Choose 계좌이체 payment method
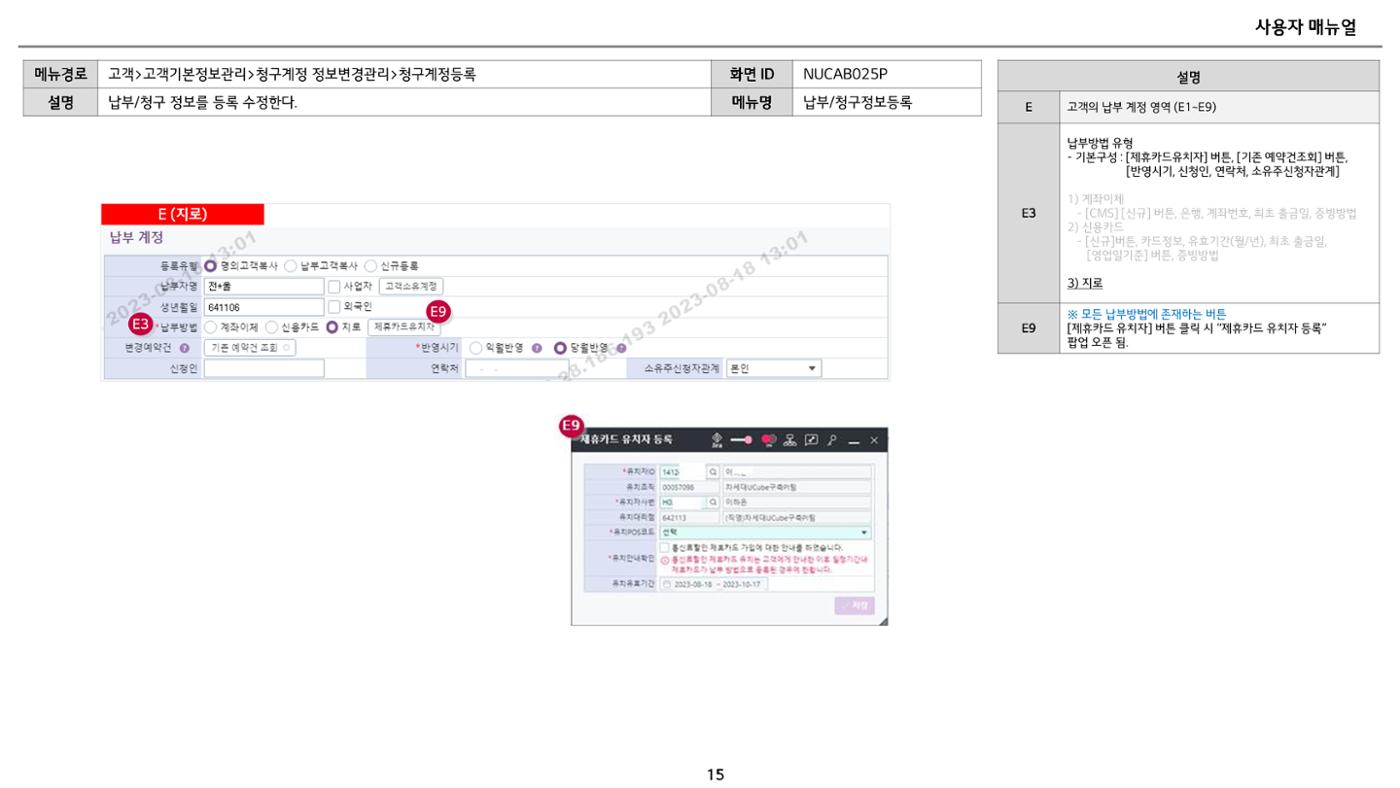1400x788 pixels. 210,327
